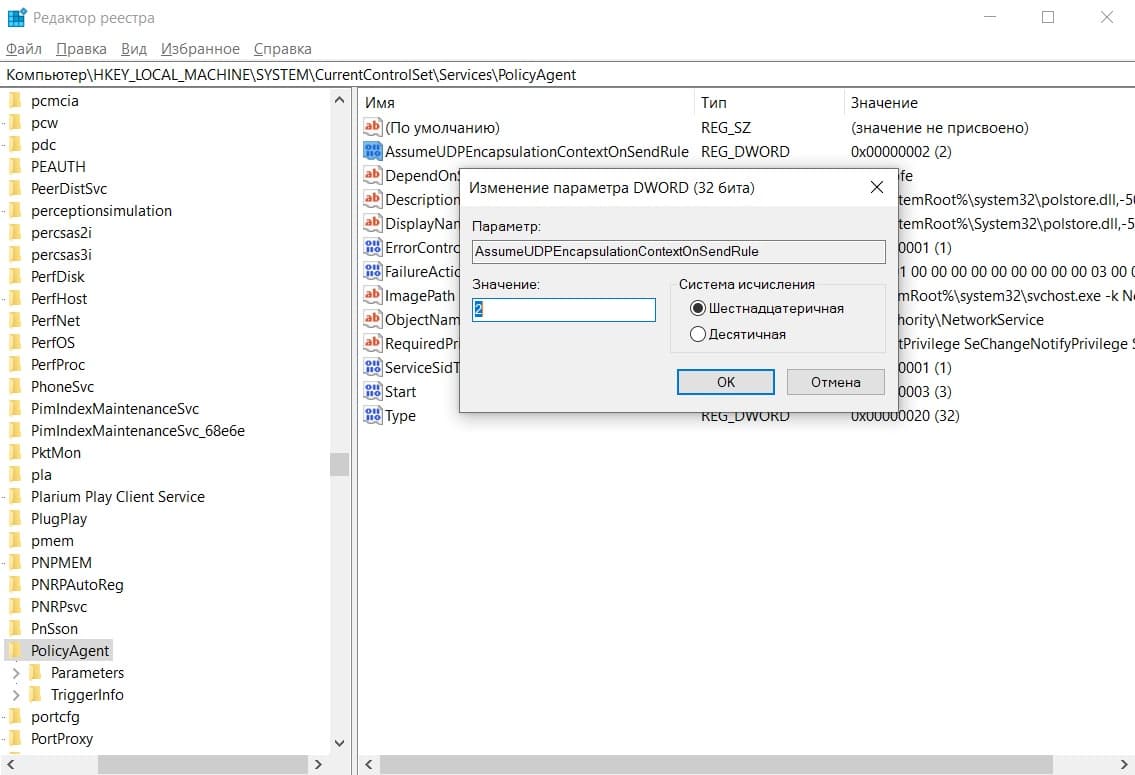1135x775 pixels.
Task: Expand the TriggerInfo subkey
Action: pyautogui.click(x=15, y=695)
